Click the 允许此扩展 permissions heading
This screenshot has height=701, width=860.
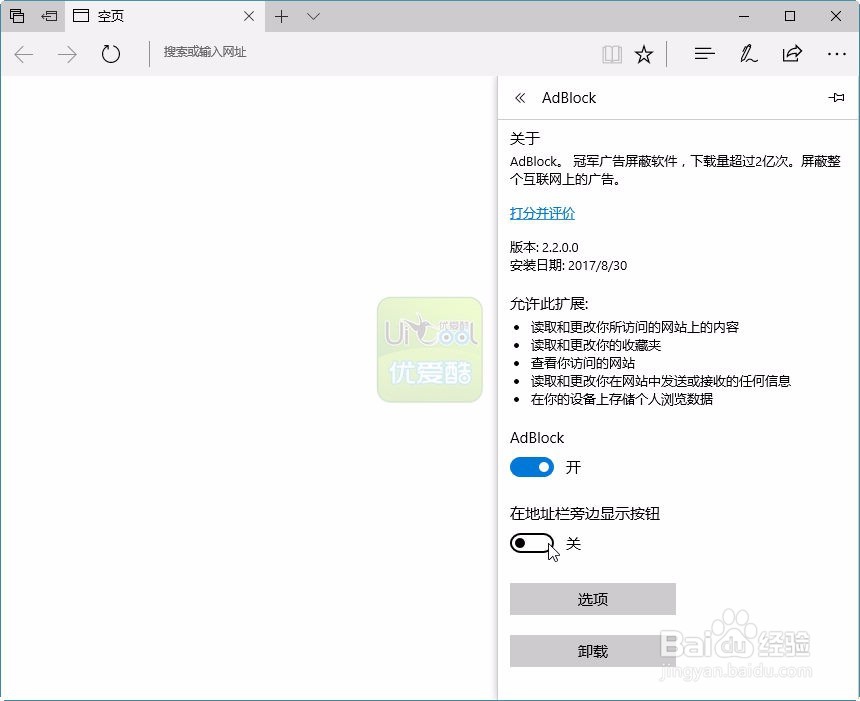[x=549, y=304]
